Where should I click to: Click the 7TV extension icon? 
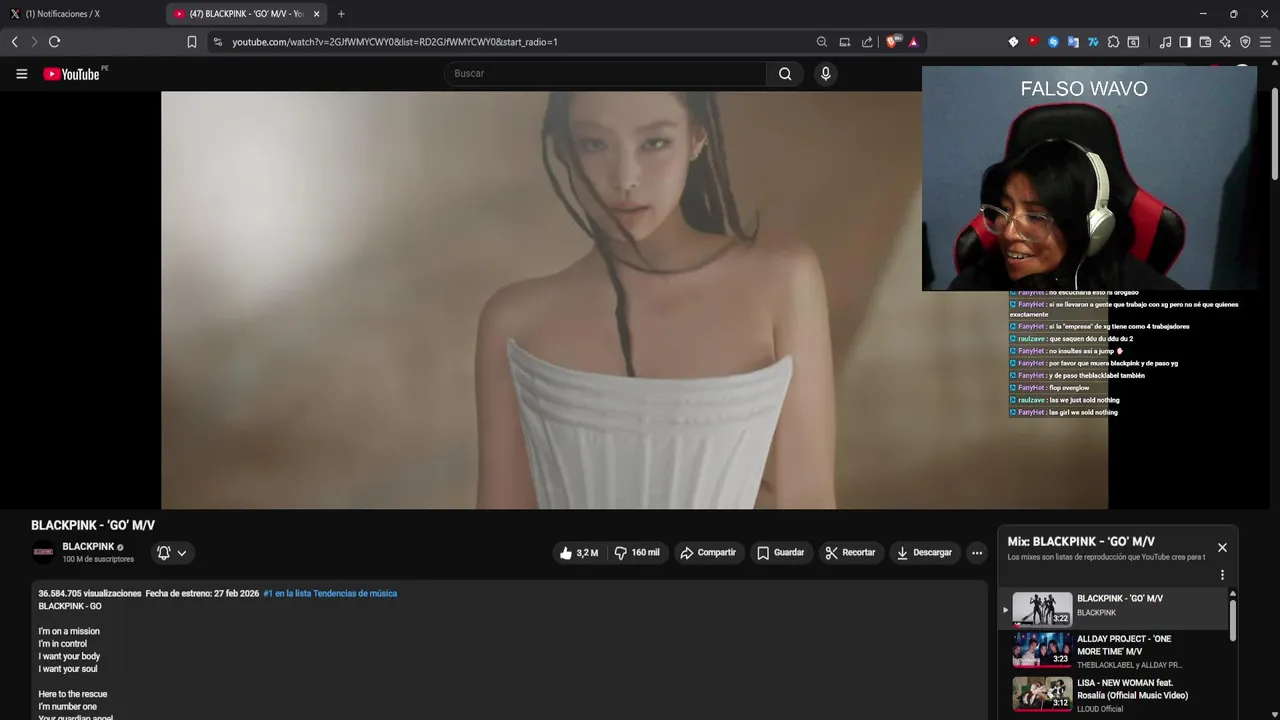[x=1093, y=42]
